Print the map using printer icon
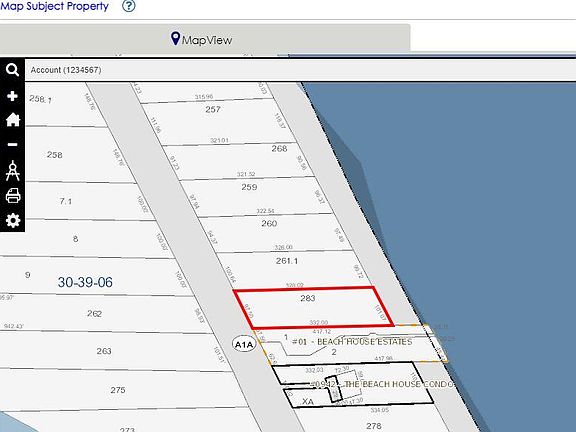 point(13,196)
